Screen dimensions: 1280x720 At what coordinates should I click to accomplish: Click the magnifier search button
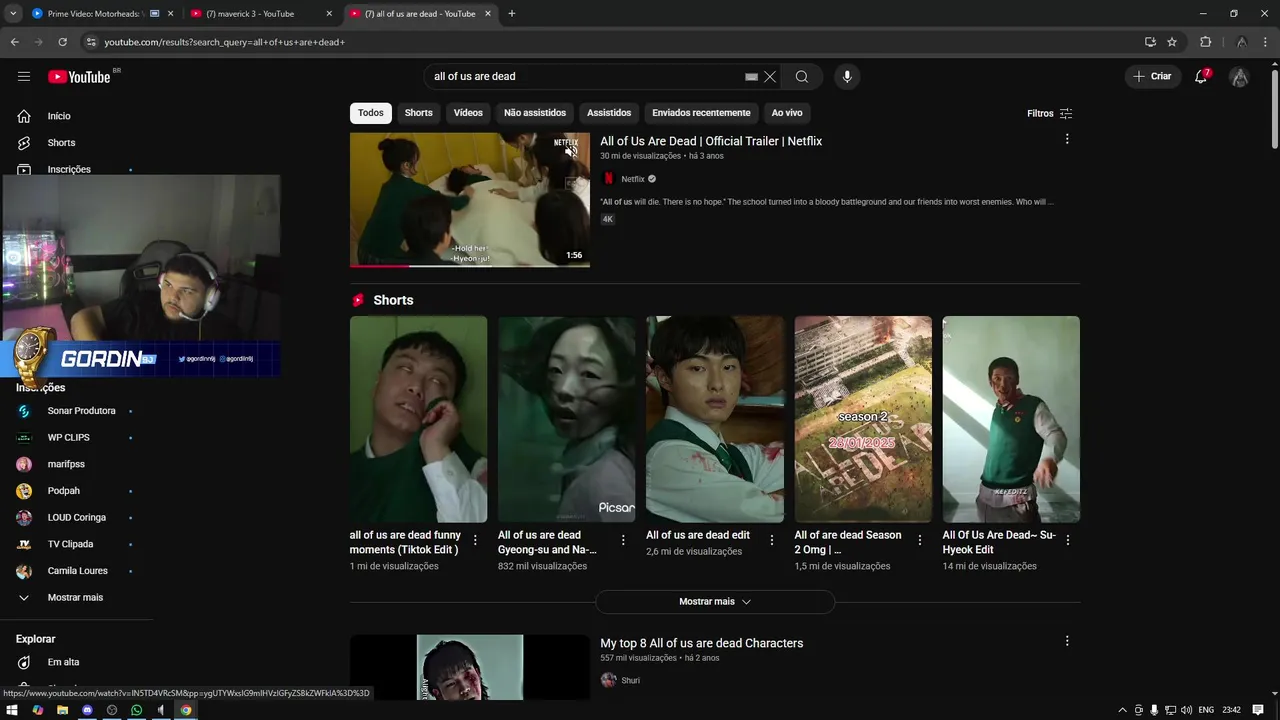coord(802,77)
